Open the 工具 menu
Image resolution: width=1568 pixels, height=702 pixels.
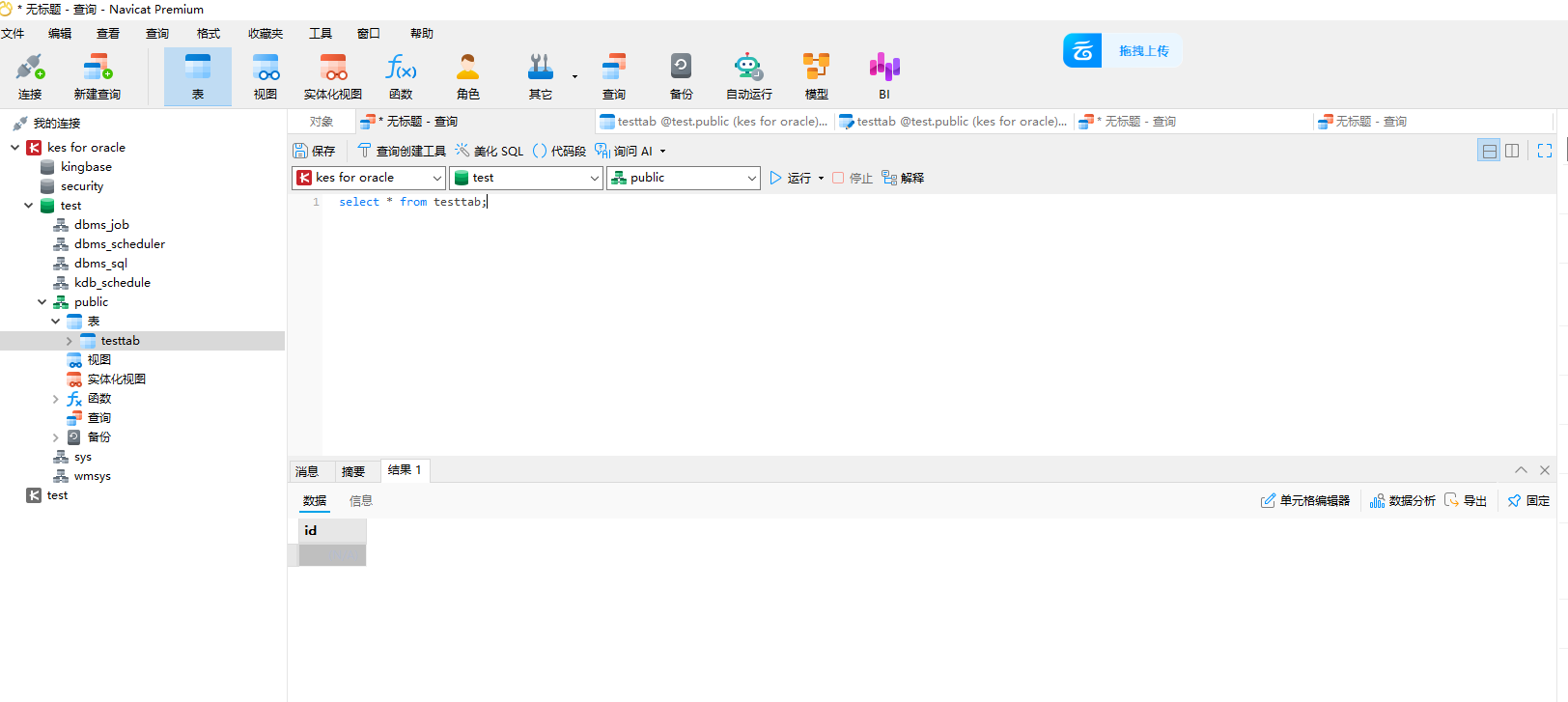coord(321,34)
